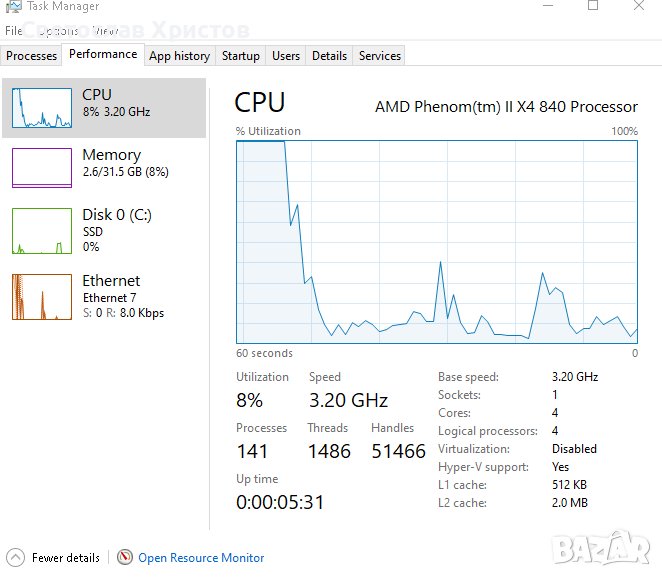Select the CPU mini graph thumbnail
This screenshot has width=662, height=577.
pyautogui.click(x=41, y=107)
